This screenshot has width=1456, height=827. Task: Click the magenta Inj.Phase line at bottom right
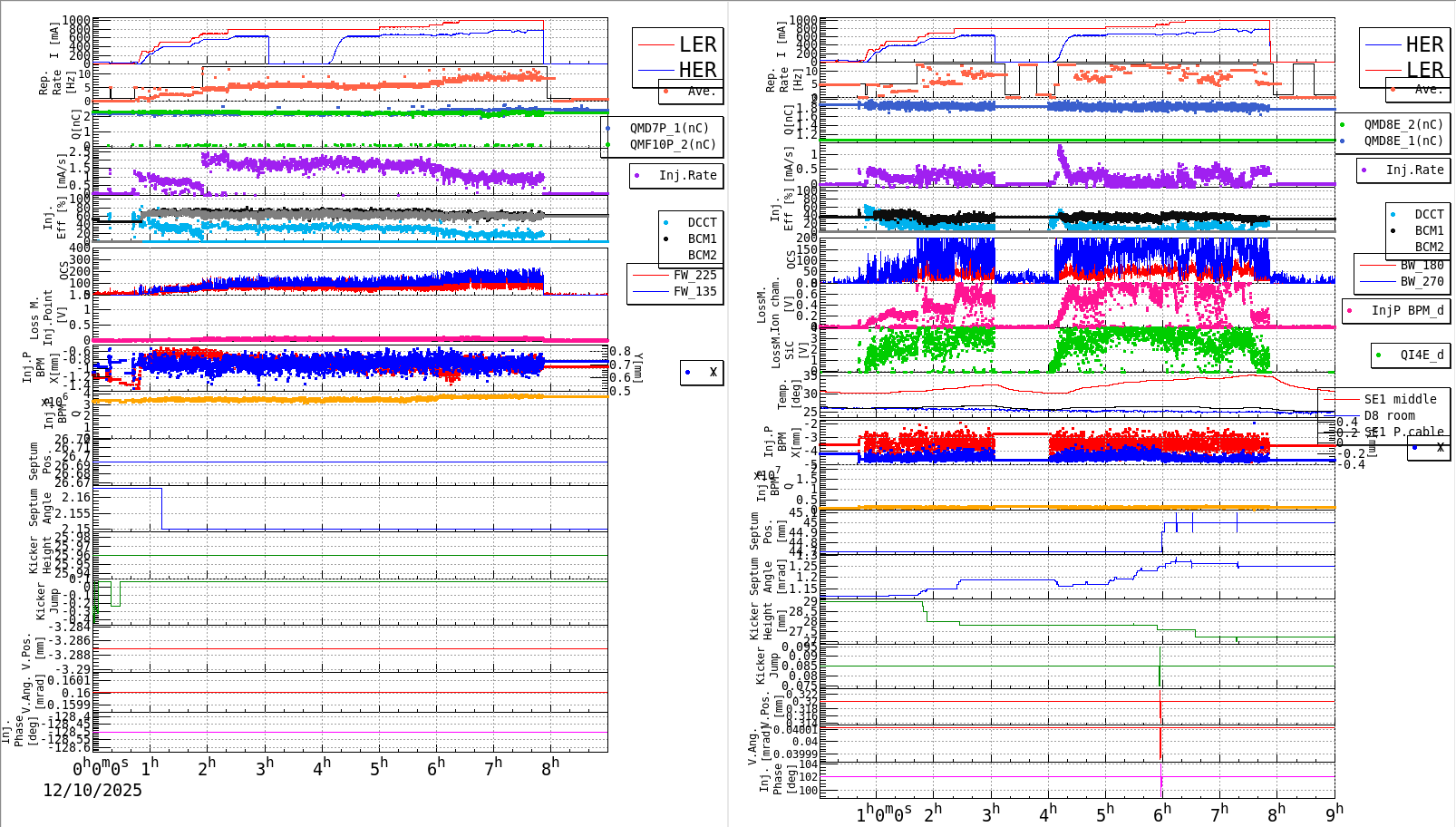click(1088, 776)
